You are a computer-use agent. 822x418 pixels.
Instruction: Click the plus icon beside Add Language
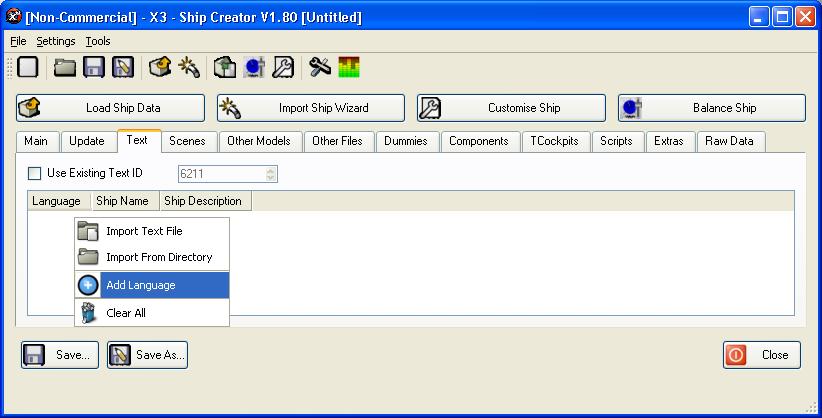[88, 285]
